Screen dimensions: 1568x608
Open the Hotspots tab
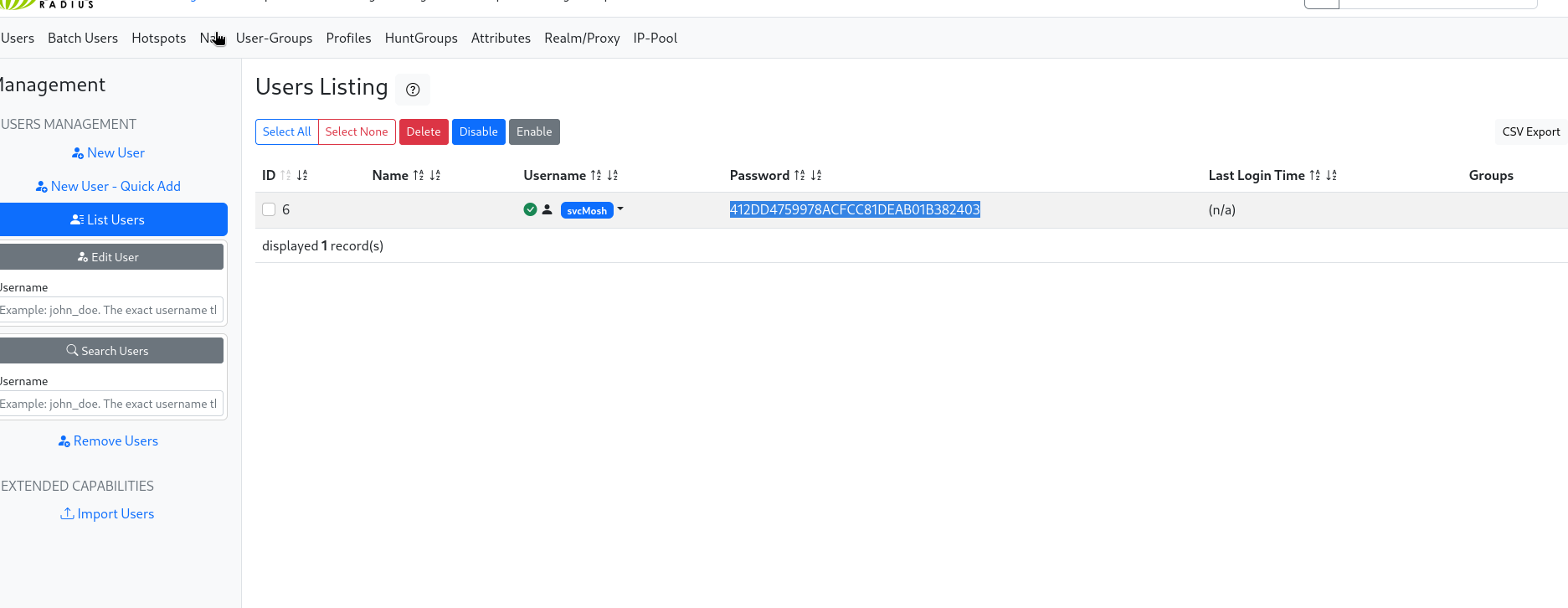(158, 39)
